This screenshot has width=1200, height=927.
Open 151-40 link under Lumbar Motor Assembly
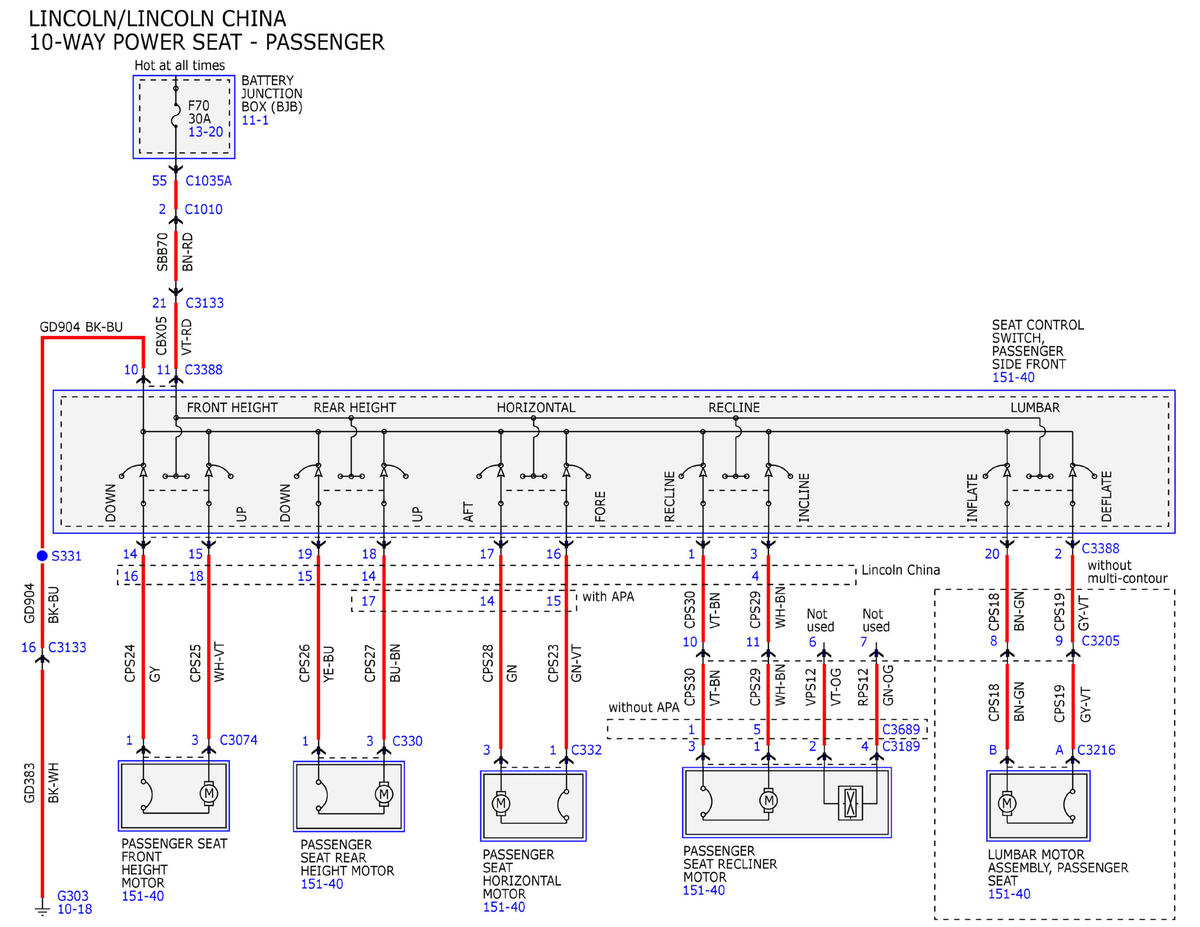1009,893
